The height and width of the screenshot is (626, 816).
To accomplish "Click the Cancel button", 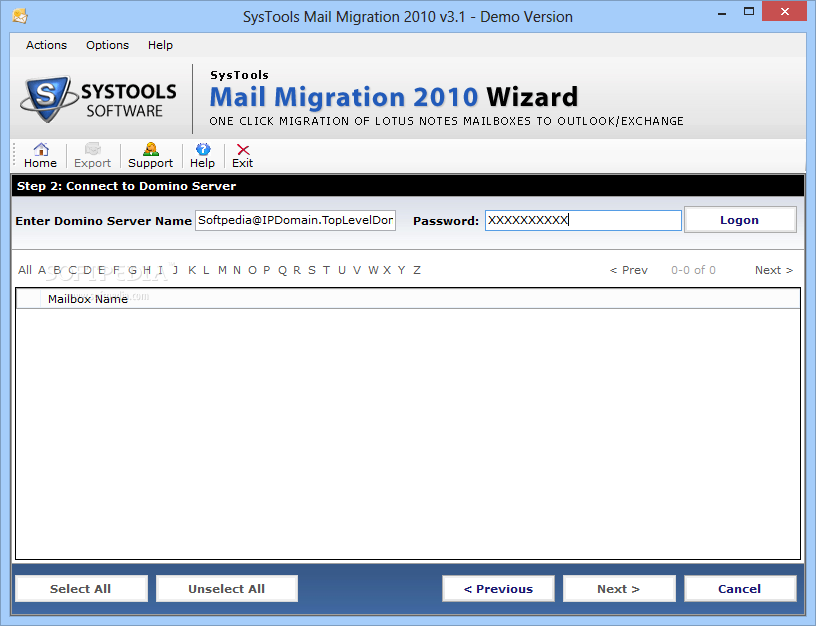I will click(740, 589).
